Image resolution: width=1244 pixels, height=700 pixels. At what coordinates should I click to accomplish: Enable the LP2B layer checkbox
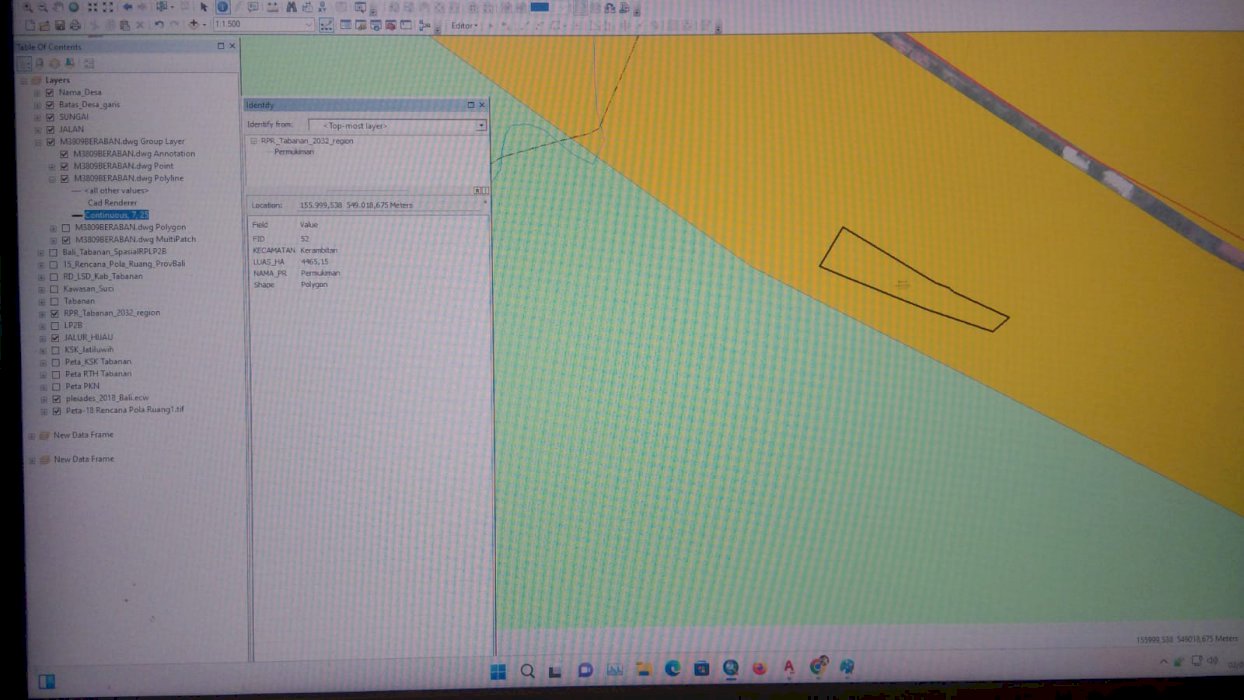click(x=55, y=325)
